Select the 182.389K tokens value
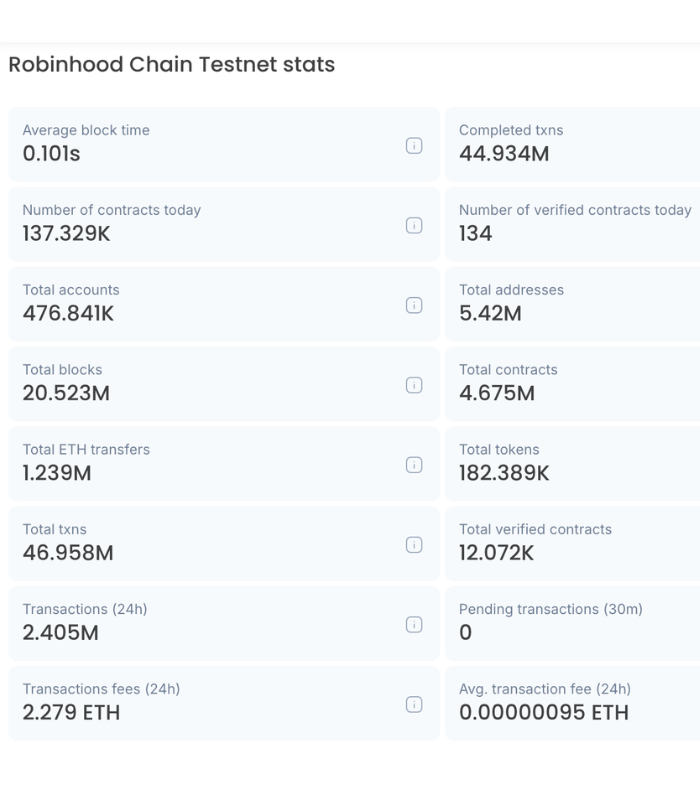Viewport: 700px width, 800px height. point(504,473)
